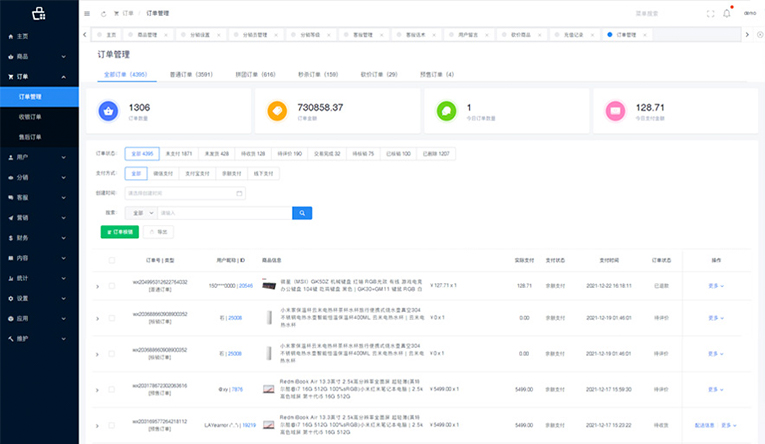Click the 创建时间 date input field
This screenshot has height=444, width=765.
[185, 192]
